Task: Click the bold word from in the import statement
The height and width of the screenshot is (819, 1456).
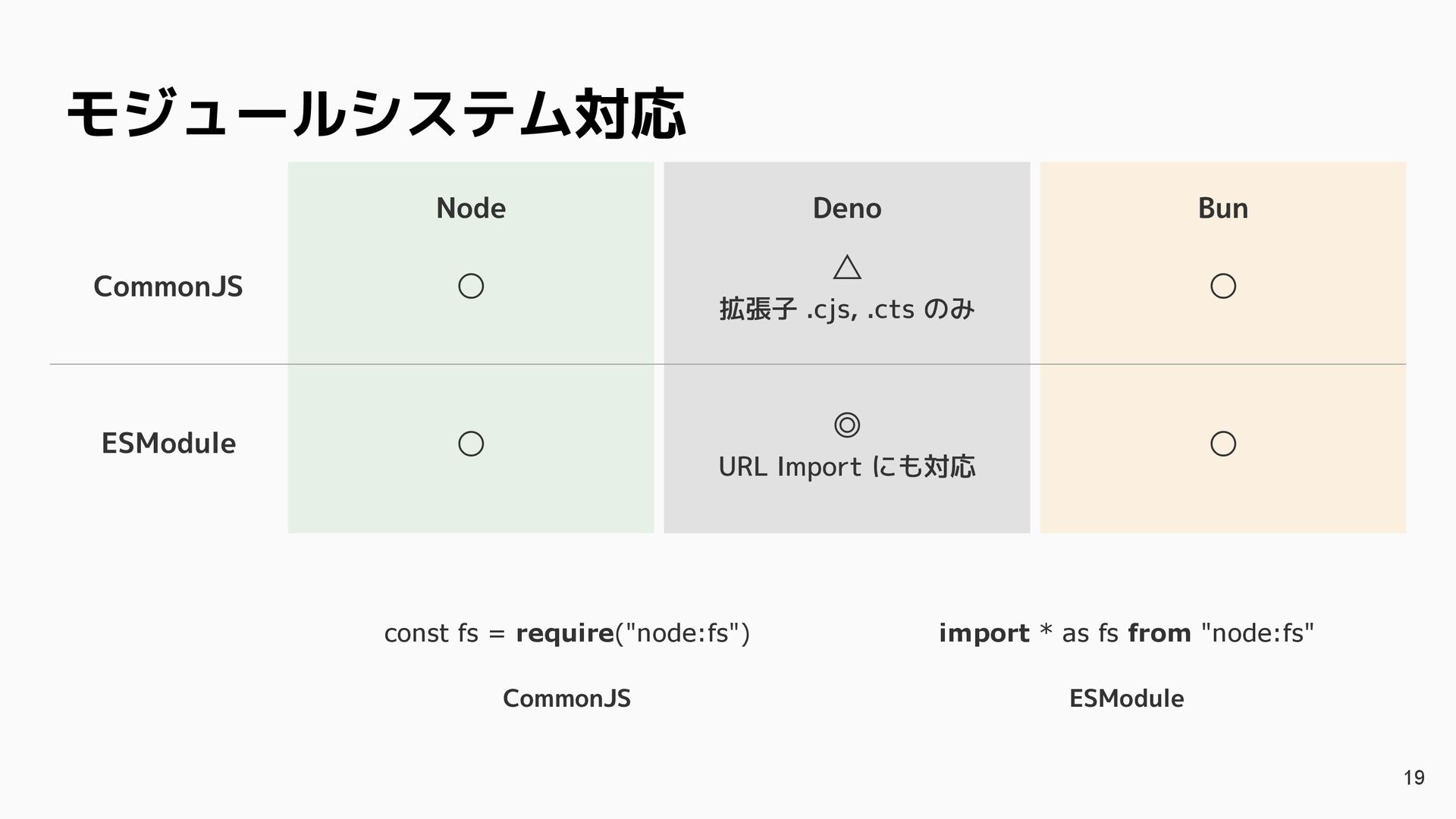Action: 1159,632
